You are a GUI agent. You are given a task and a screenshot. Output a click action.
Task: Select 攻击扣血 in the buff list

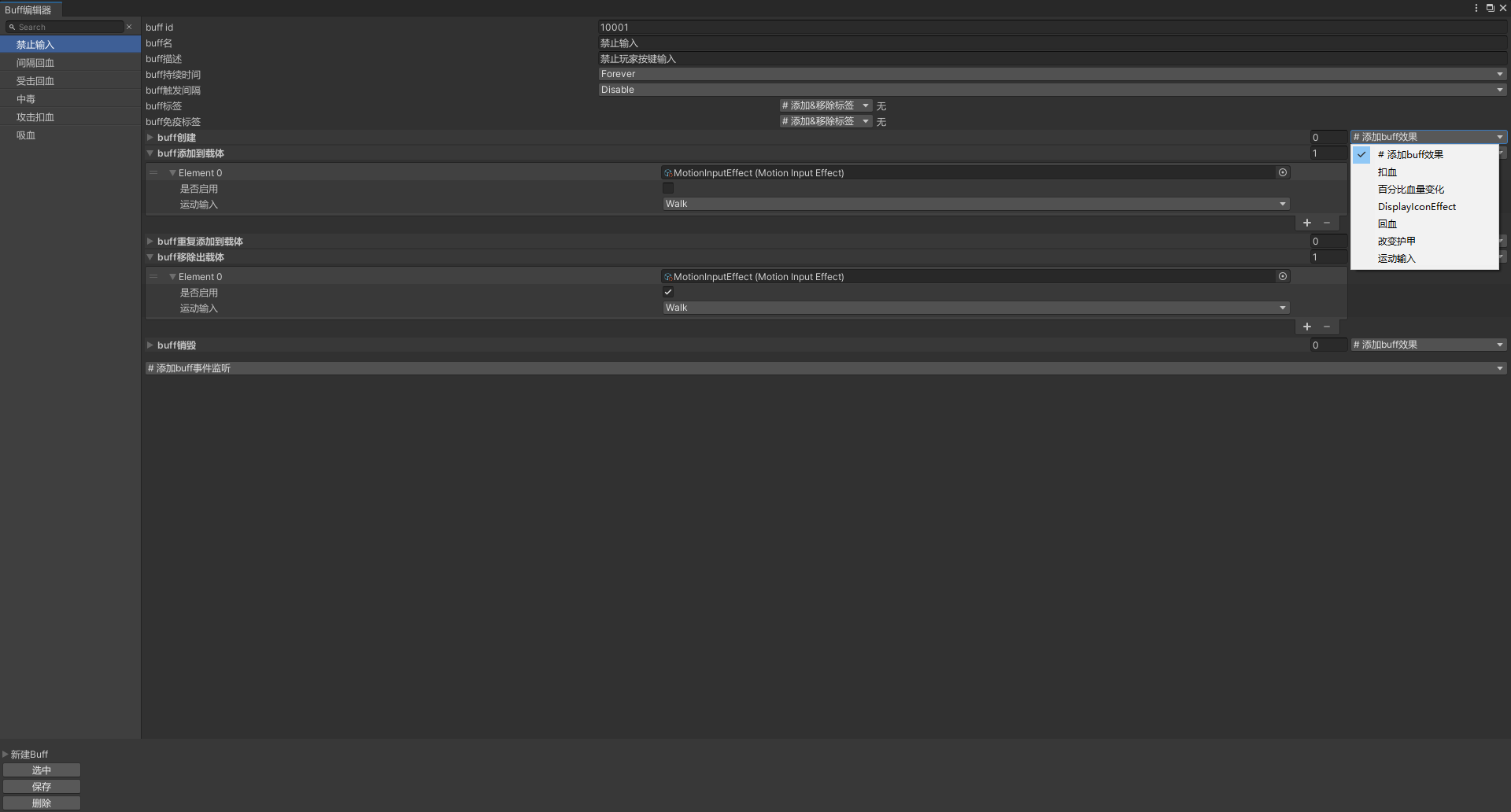pos(70,117)
